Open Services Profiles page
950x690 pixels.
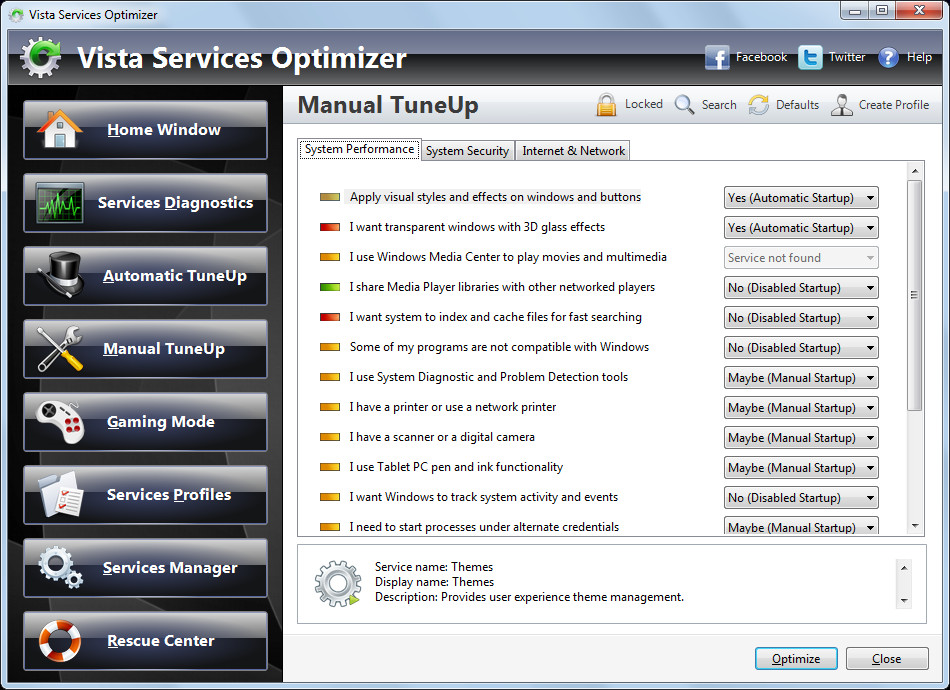pyautogui.click(x=145, y=495)
